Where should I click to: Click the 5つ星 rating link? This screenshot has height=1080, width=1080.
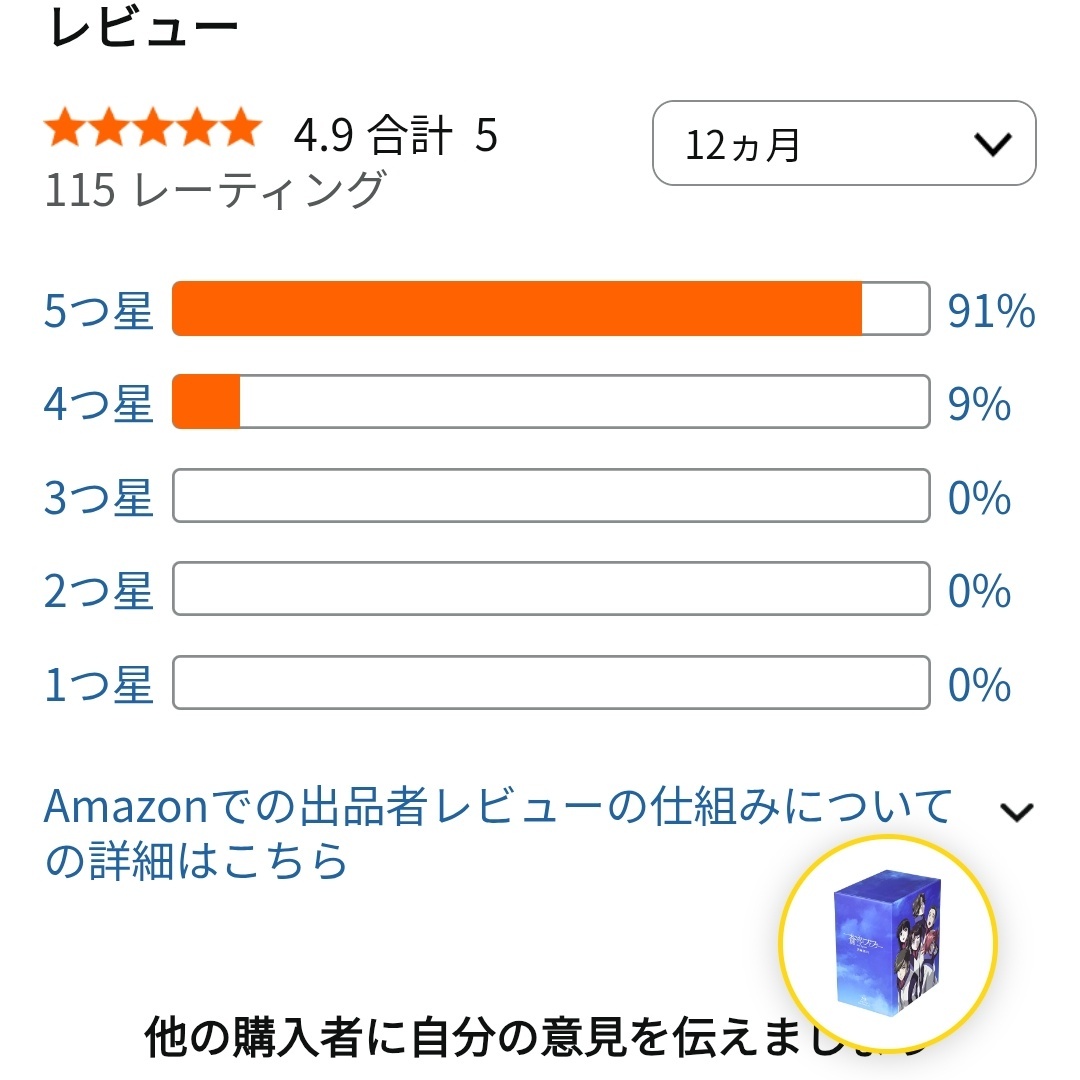click(x=98, y=312)
